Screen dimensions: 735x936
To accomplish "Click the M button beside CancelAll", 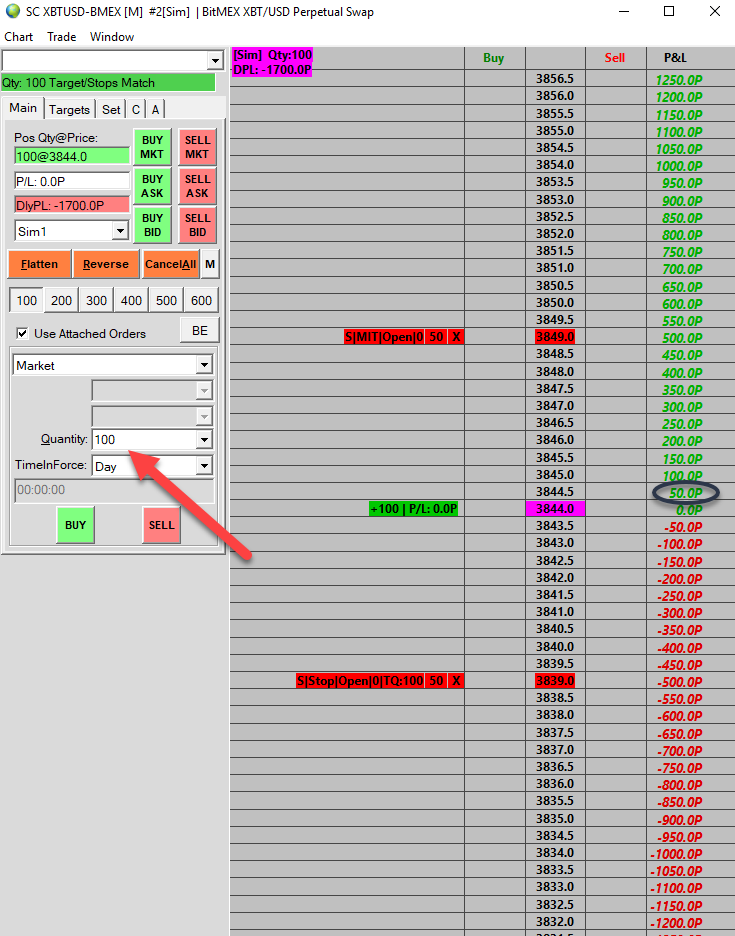I will coord(210,264).
